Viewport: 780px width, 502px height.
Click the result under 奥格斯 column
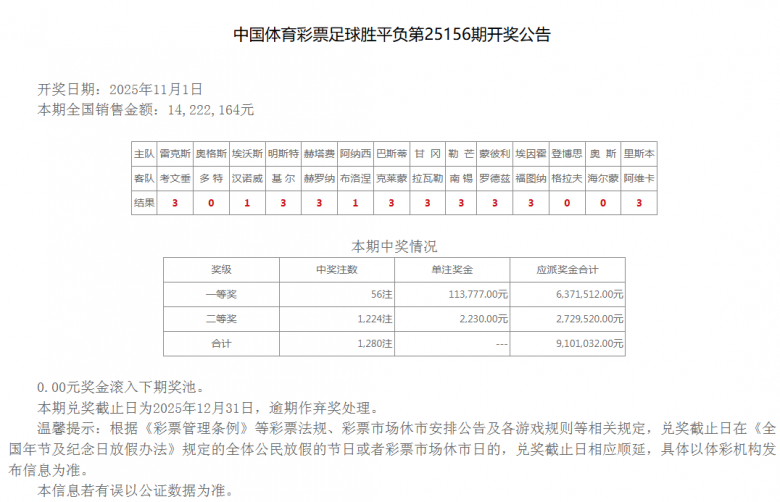(x=211, y=203)
